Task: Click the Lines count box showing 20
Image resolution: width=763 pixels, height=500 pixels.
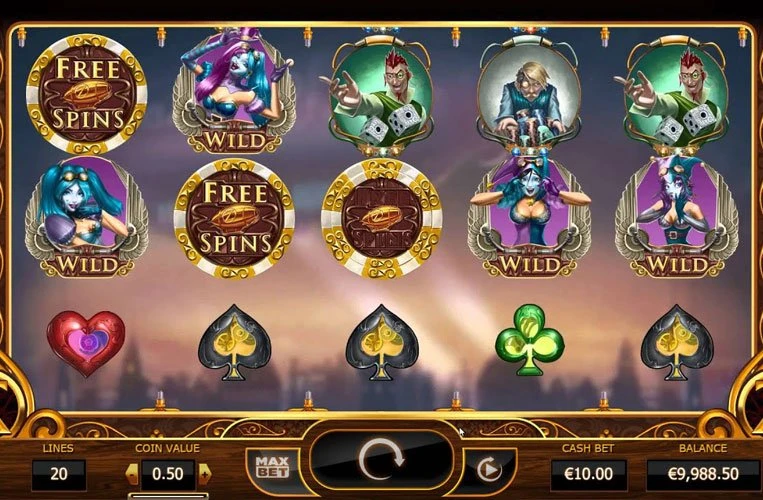Action: point(59,474)
